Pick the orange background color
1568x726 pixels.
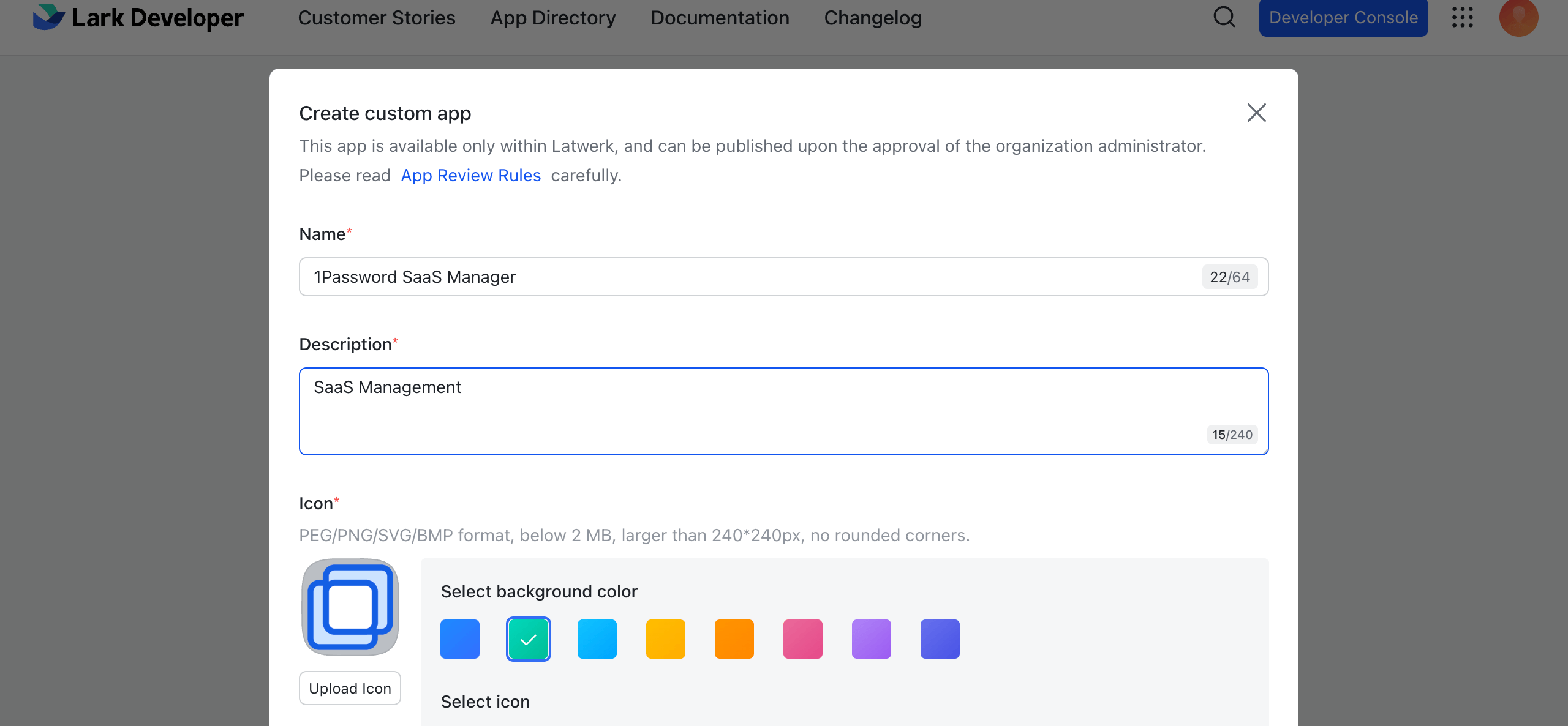tap(734, 639)
